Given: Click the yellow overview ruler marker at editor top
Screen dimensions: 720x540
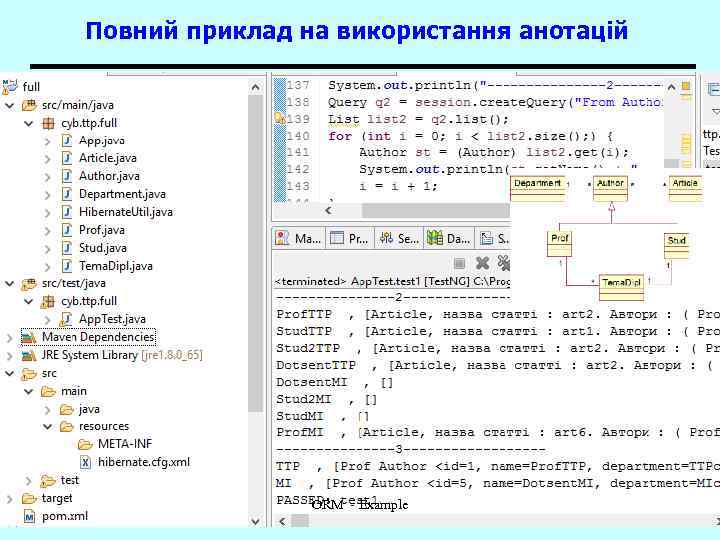Looking at the screenshot, I should coord(686,86).
